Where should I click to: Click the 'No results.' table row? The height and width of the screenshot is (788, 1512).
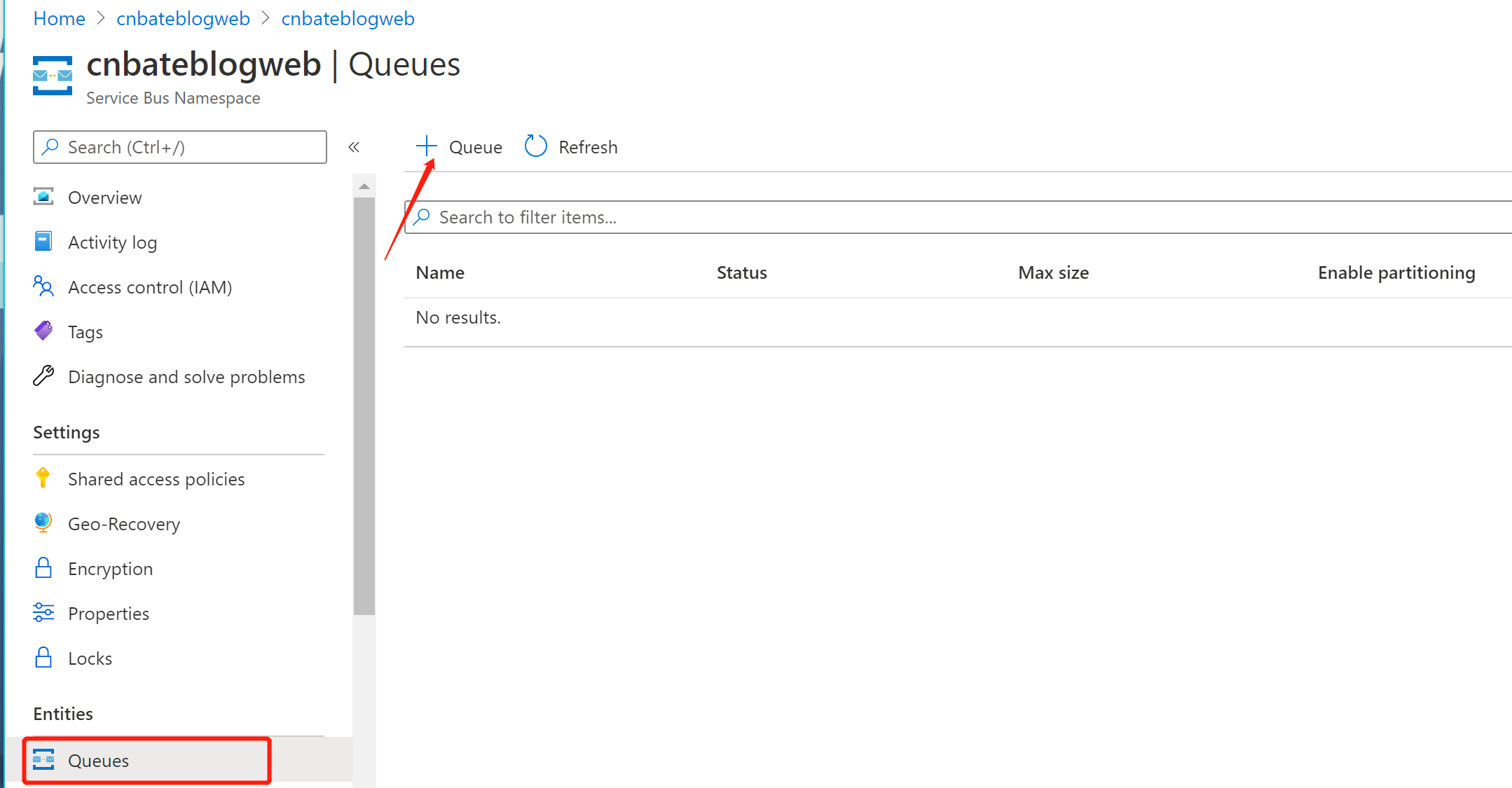pos(958,318)
